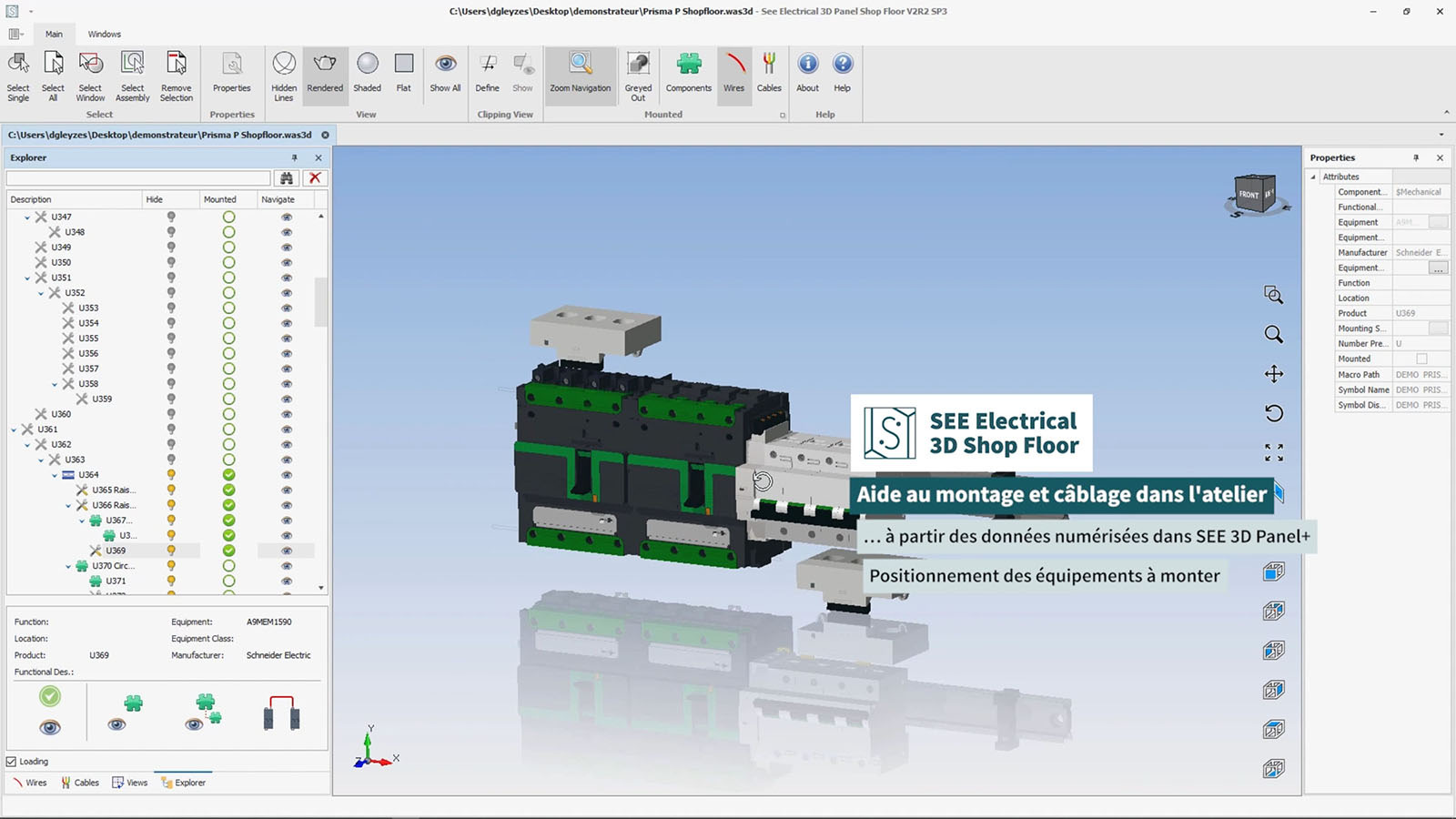Choose the Select Single tool
Screen dimensions: 1456x819
click(x=18, y=76)
